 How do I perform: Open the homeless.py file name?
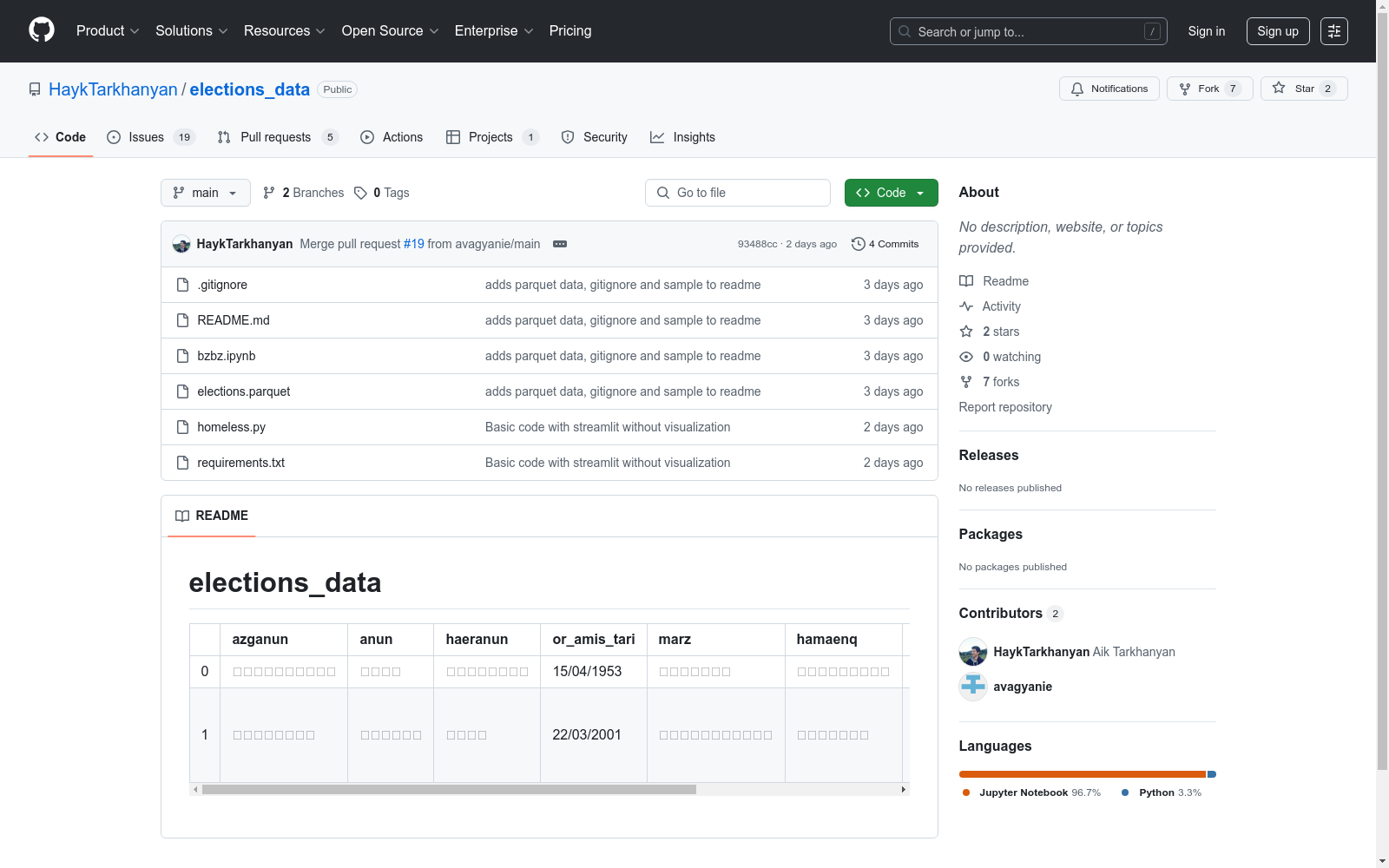click(232, 427)
